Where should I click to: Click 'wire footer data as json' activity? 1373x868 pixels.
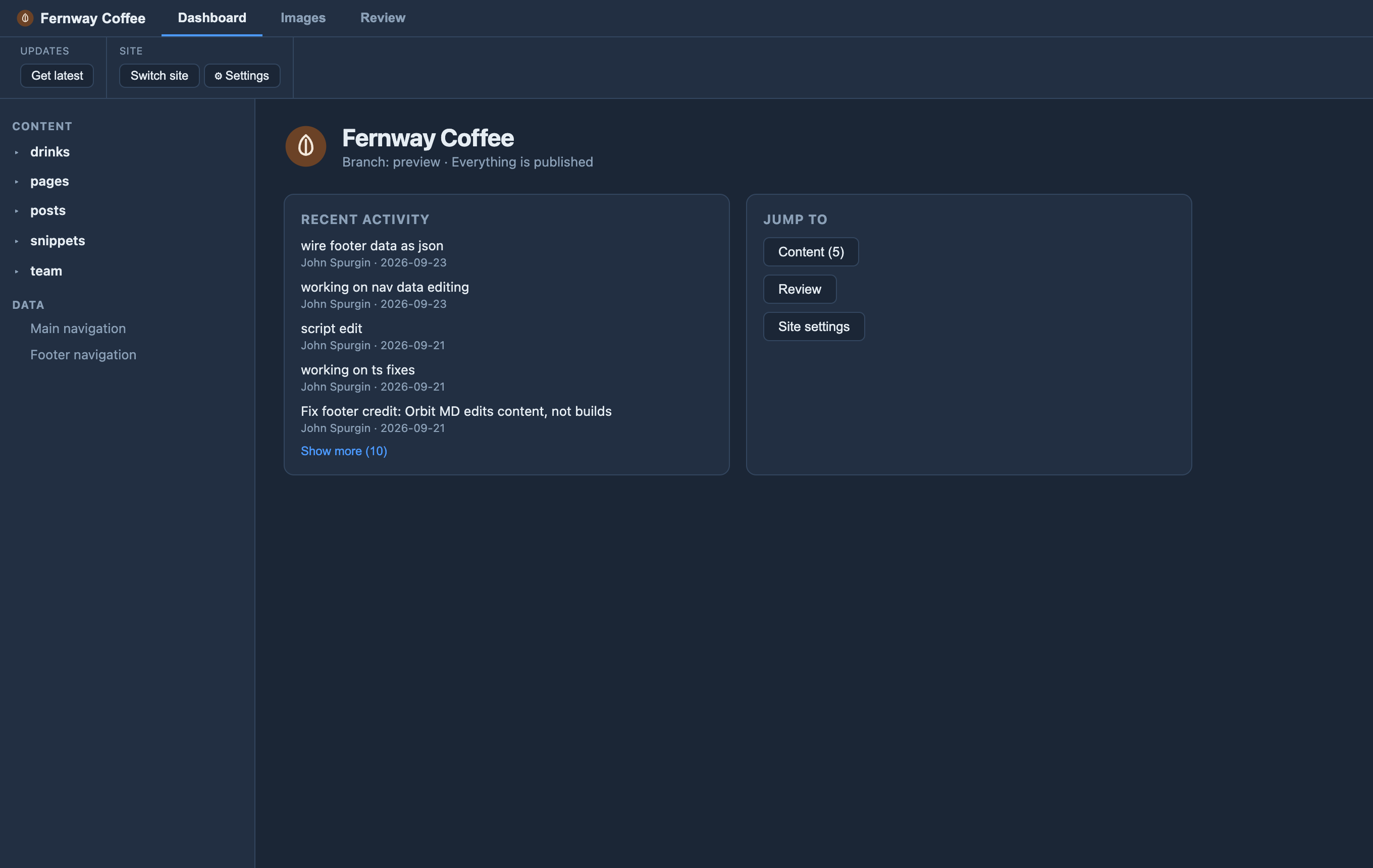coord(373,246)
